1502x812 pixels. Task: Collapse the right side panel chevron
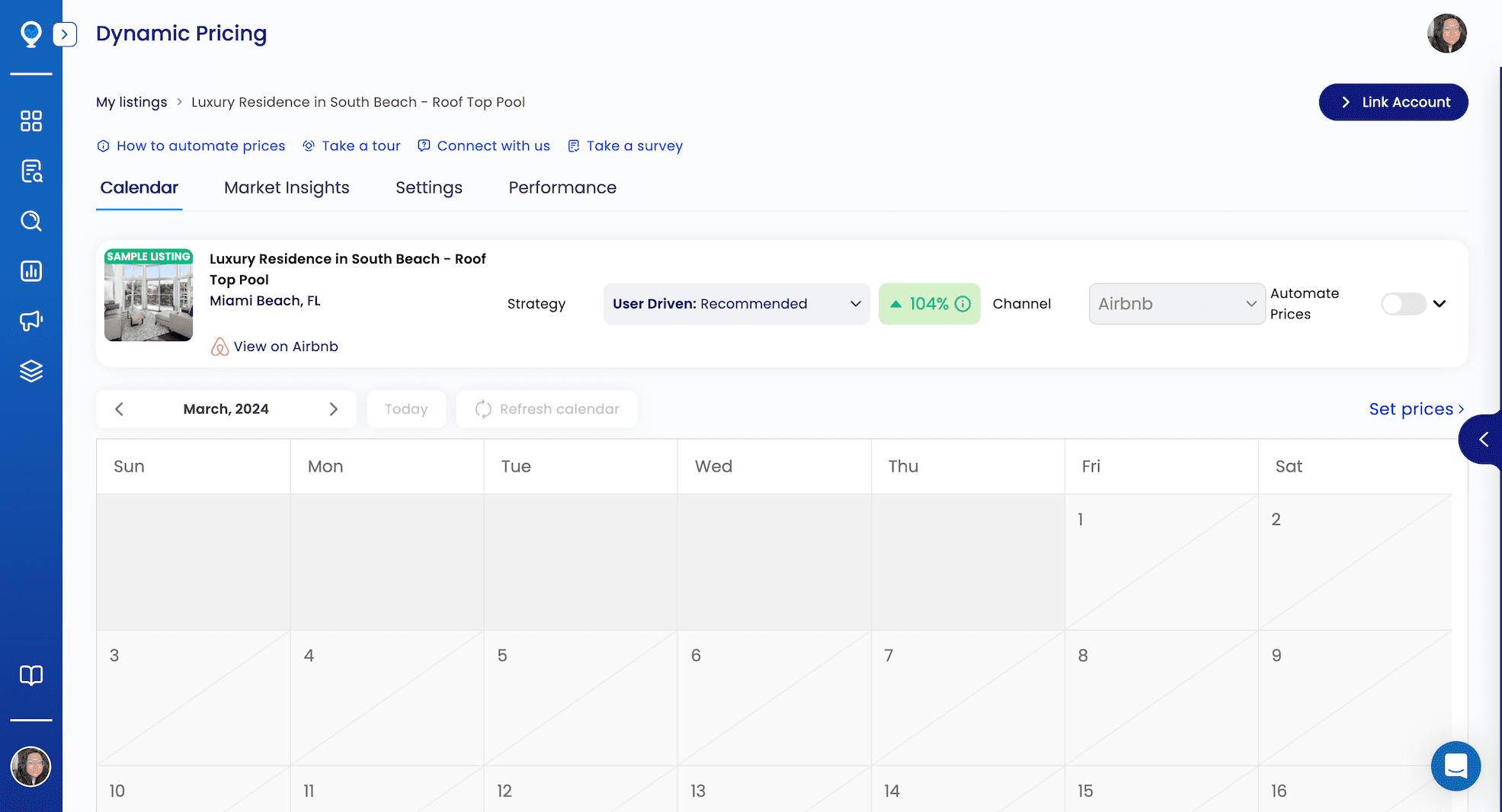coord(1482,440)
